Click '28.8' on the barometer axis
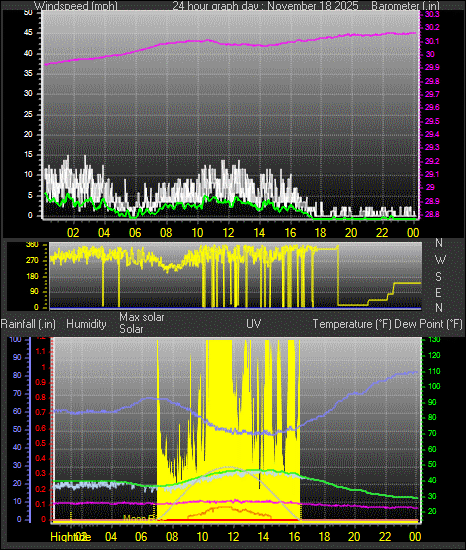The image size is (466, 550). [432, 214]
